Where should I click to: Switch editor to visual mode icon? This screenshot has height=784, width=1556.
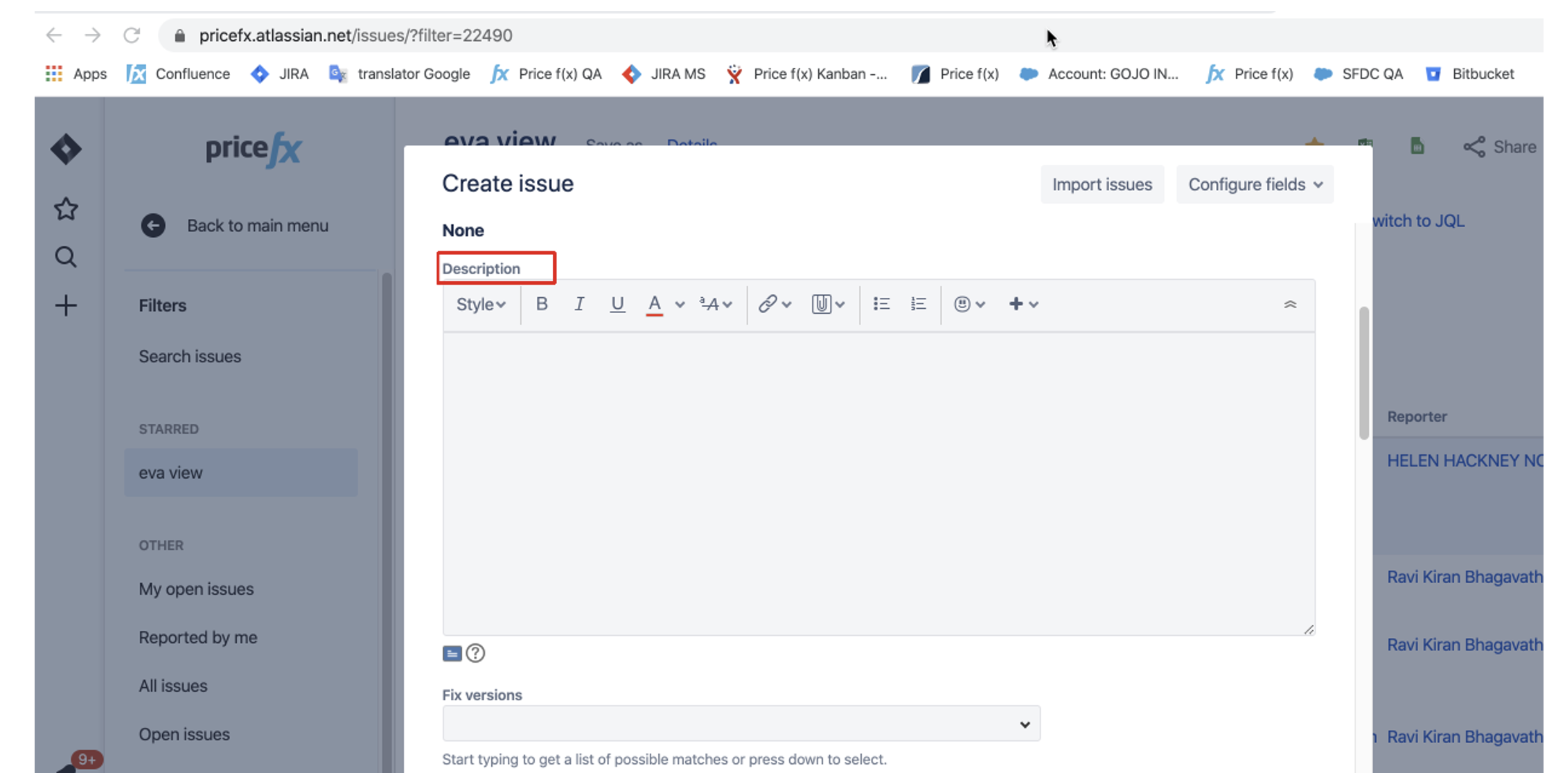(x=452, y=653)
